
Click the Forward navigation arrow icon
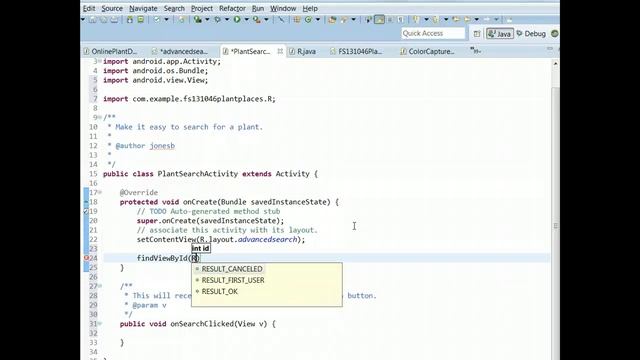487,20
